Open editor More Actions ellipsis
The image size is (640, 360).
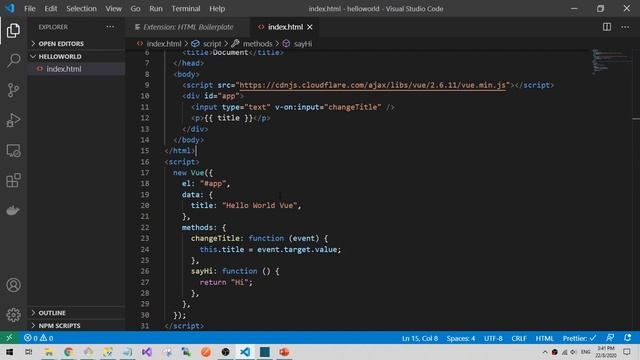click(x=625, y=27)
